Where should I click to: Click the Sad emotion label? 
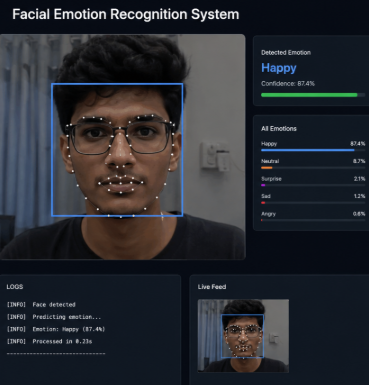266,196
